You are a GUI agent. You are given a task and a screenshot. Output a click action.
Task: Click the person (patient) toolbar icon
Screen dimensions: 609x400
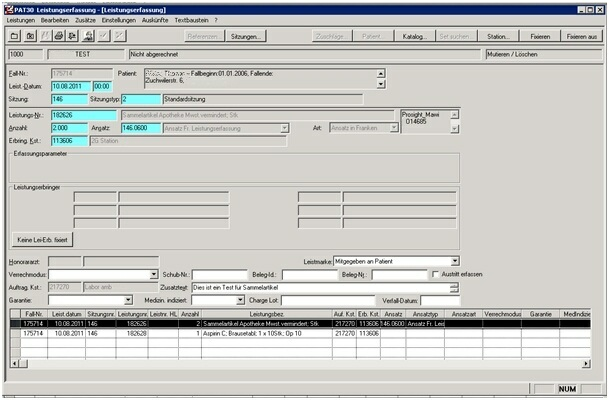[89, 36]
